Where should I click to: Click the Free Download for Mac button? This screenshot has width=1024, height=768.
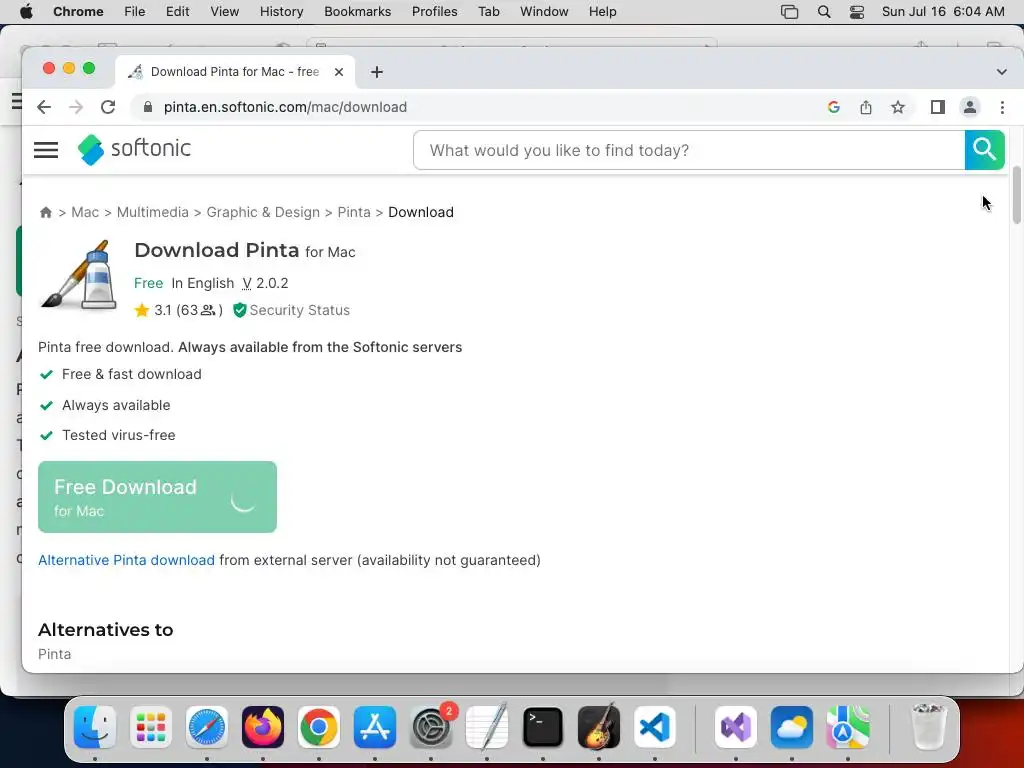pos(157,497)
